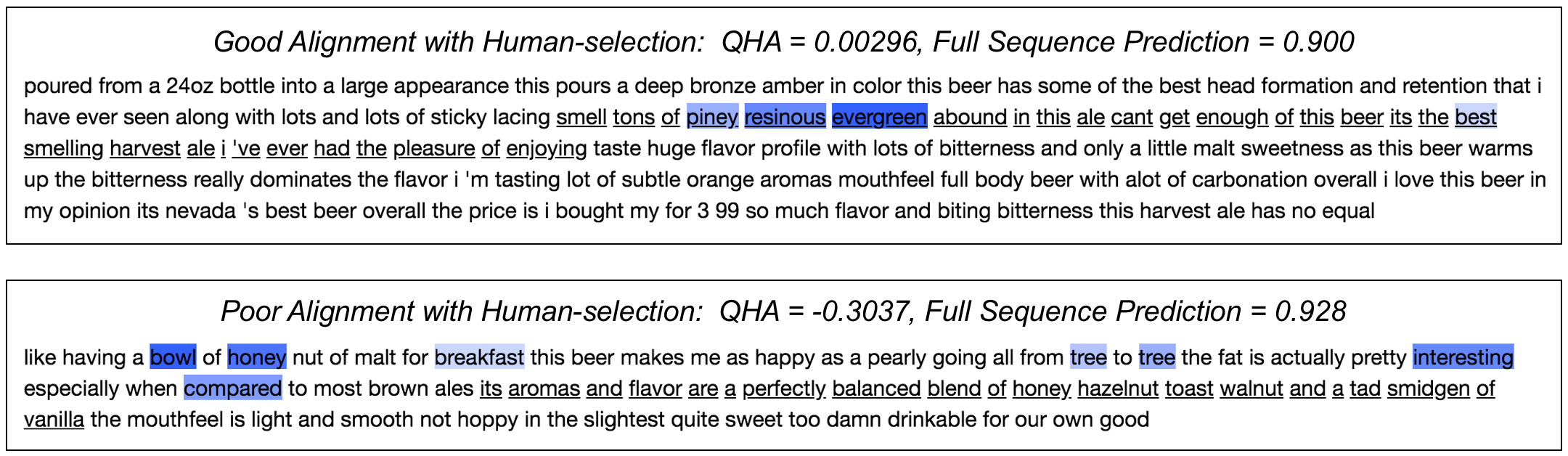
Task: Click the highlighted word "piney"
Action: pos(712,117)
